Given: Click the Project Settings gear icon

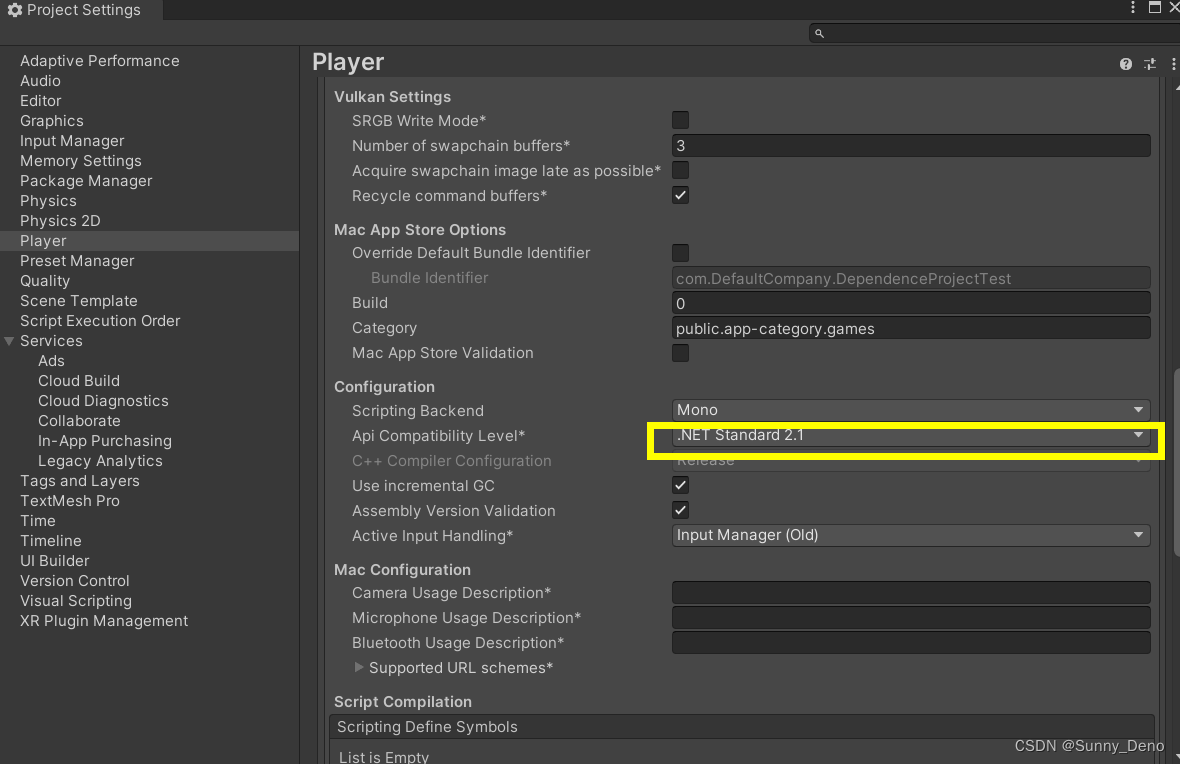Looking at the screenshot, I should click(x=13, y=10).
